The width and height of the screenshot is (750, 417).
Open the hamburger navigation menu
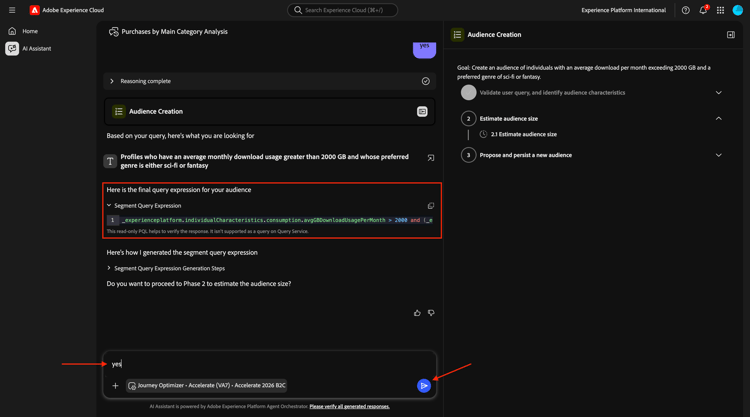[x=12, y=10]
